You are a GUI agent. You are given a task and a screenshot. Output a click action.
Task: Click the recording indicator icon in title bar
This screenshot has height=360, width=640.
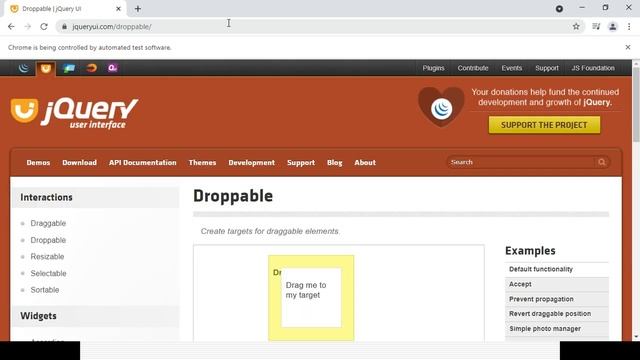pyautogui.click(x=559, y=9)
